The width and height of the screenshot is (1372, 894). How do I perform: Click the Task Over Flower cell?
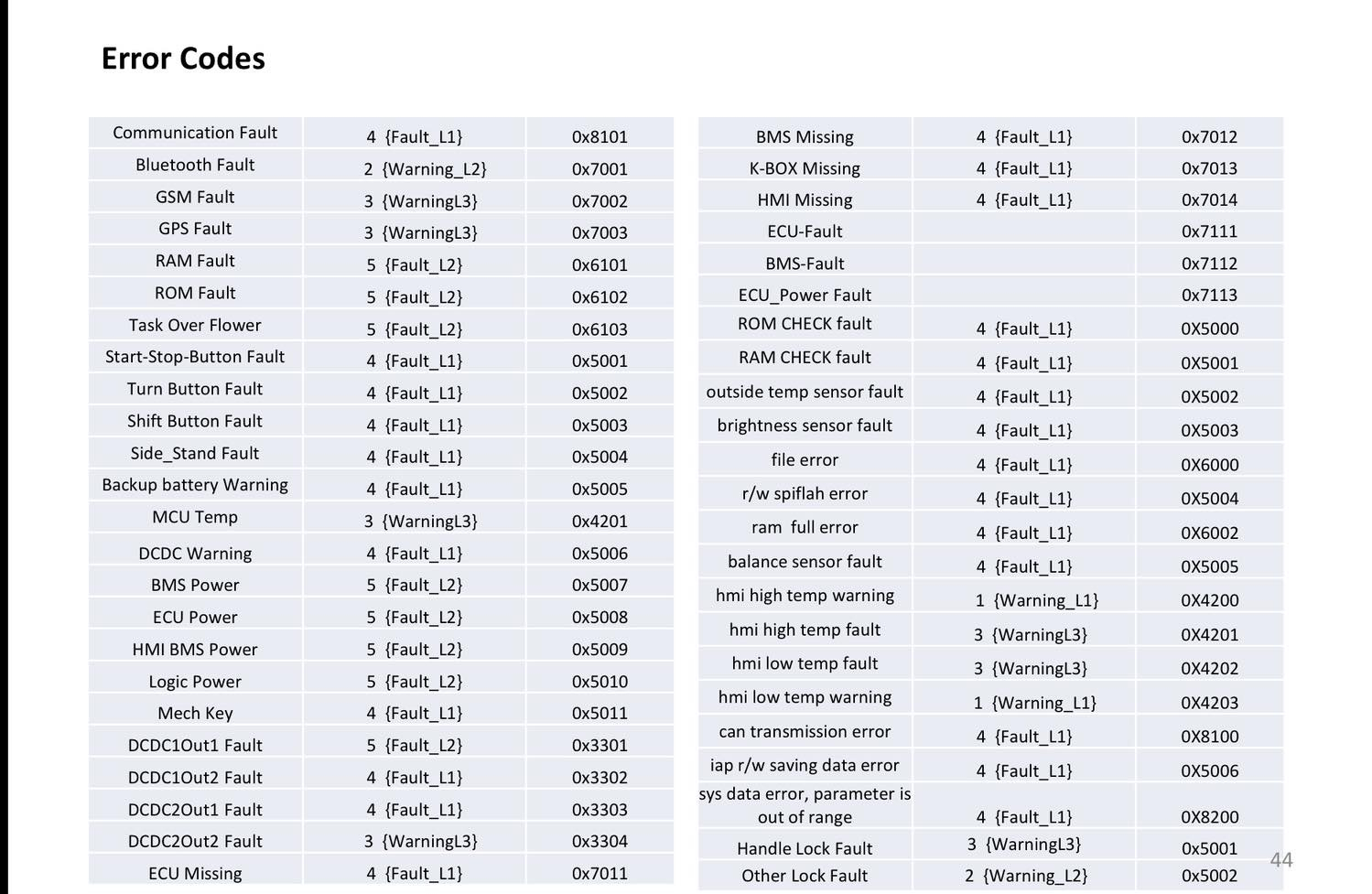click(x=195, y=325)
